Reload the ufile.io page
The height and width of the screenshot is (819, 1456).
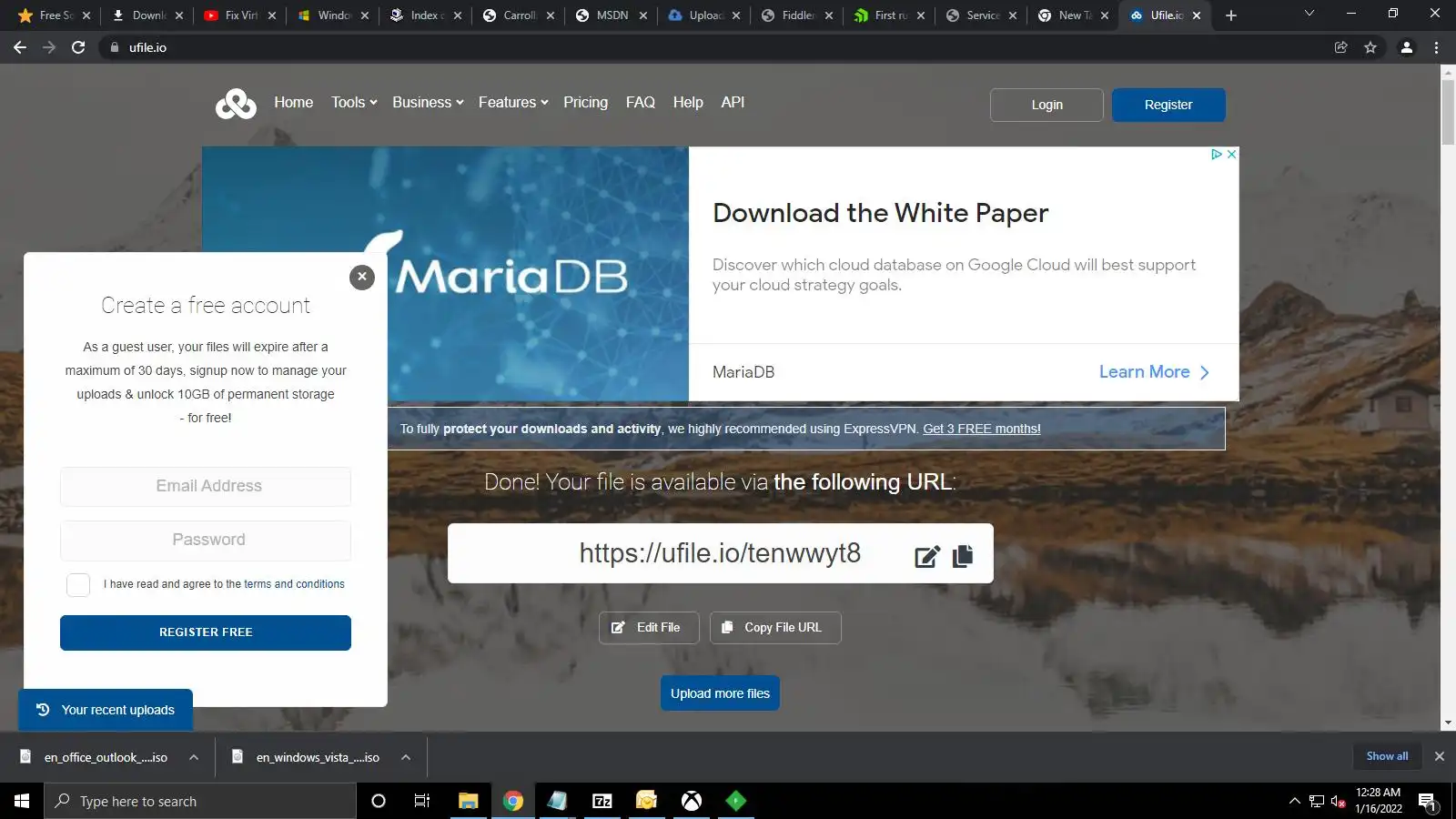click(x=78, y=47)
